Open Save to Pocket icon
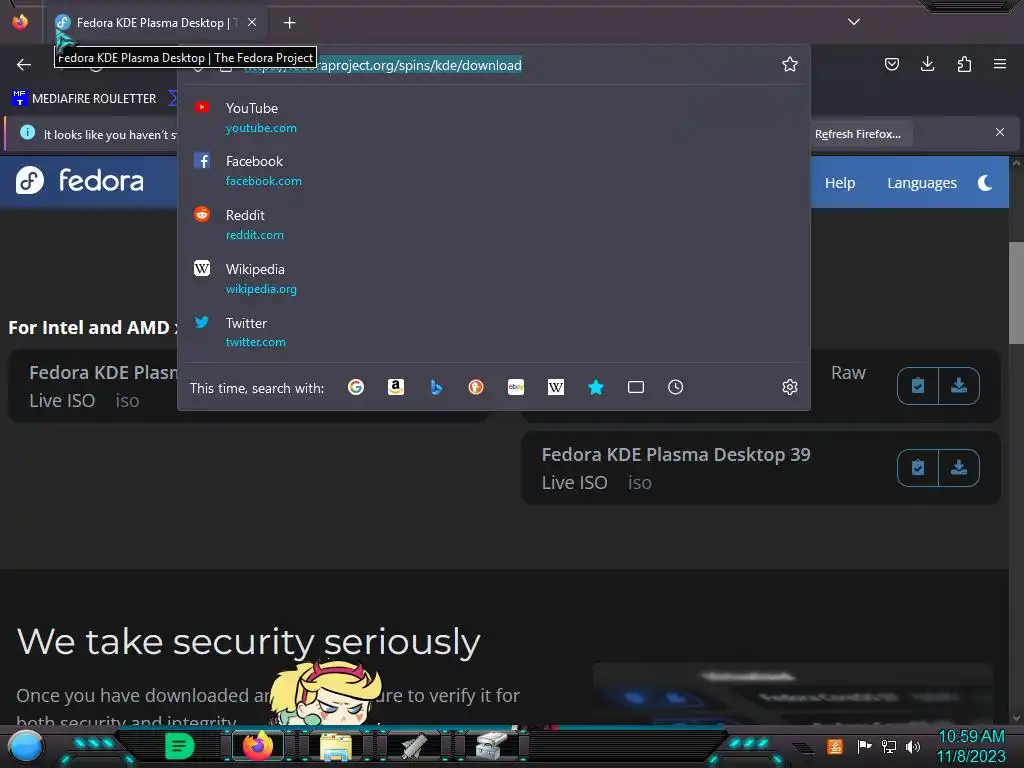1024x768 pixels. click(891, 64)
